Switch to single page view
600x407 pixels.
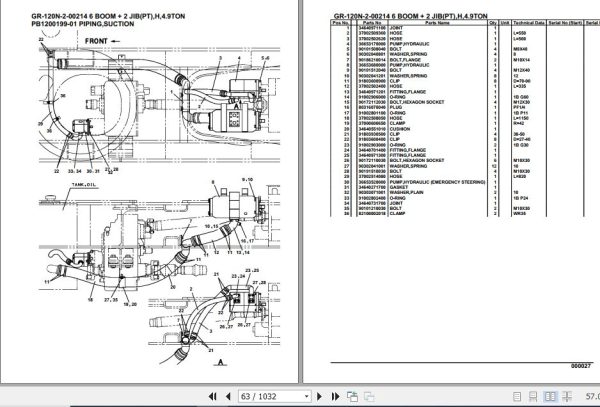coord(517,397)
